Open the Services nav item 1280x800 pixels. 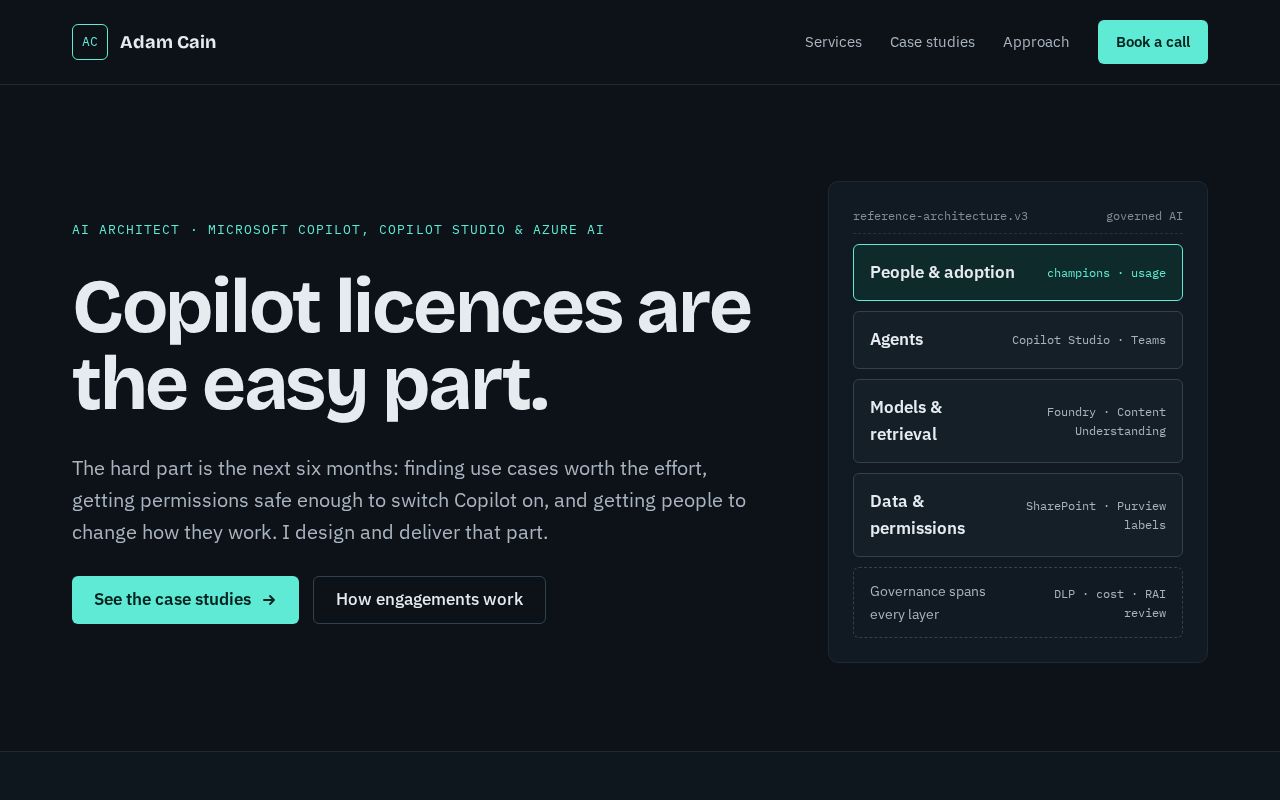click(x=833, y=42)
